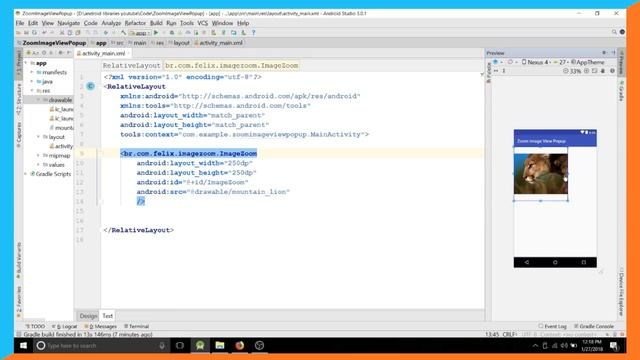
Task: Switch to the Design tab
Action: pos(88,316)
